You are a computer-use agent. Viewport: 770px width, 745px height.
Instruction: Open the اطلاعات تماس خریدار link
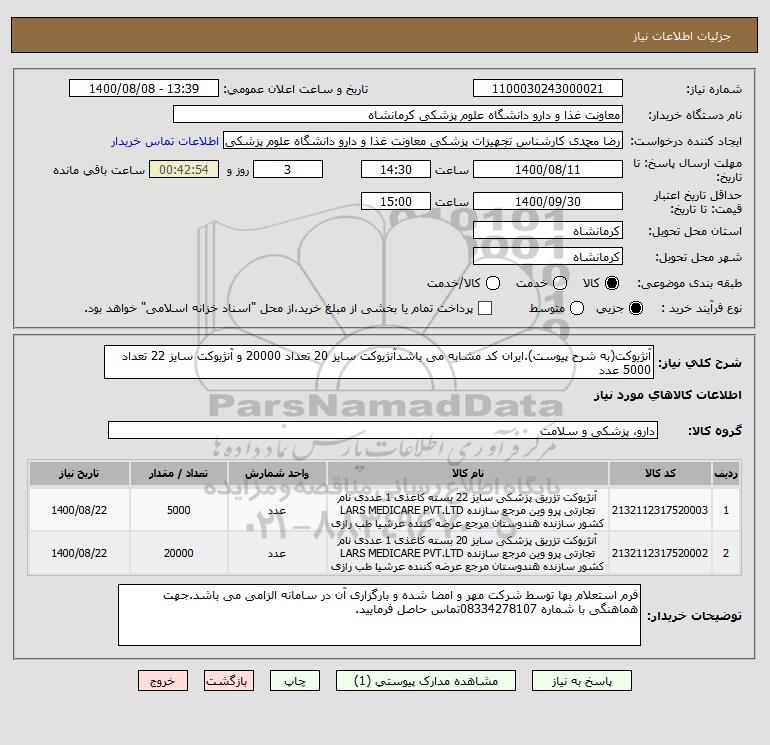(165, 141)
